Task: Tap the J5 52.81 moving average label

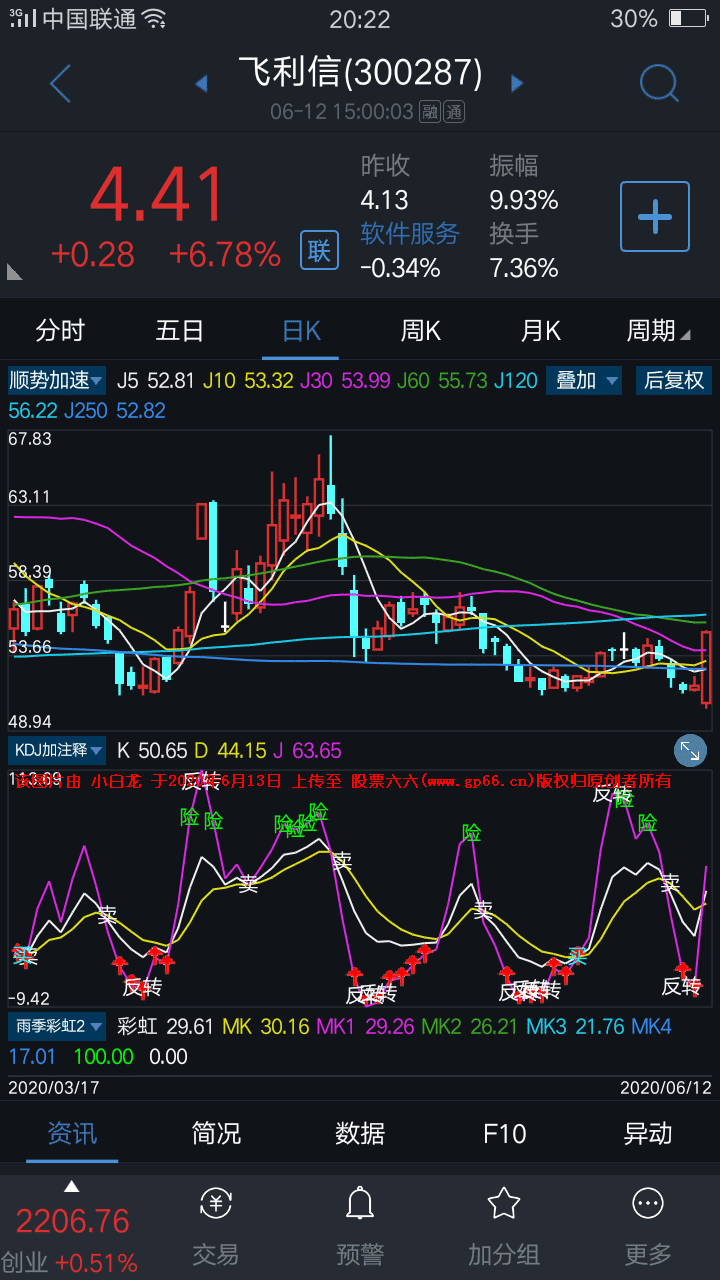Action: point(155,380)
